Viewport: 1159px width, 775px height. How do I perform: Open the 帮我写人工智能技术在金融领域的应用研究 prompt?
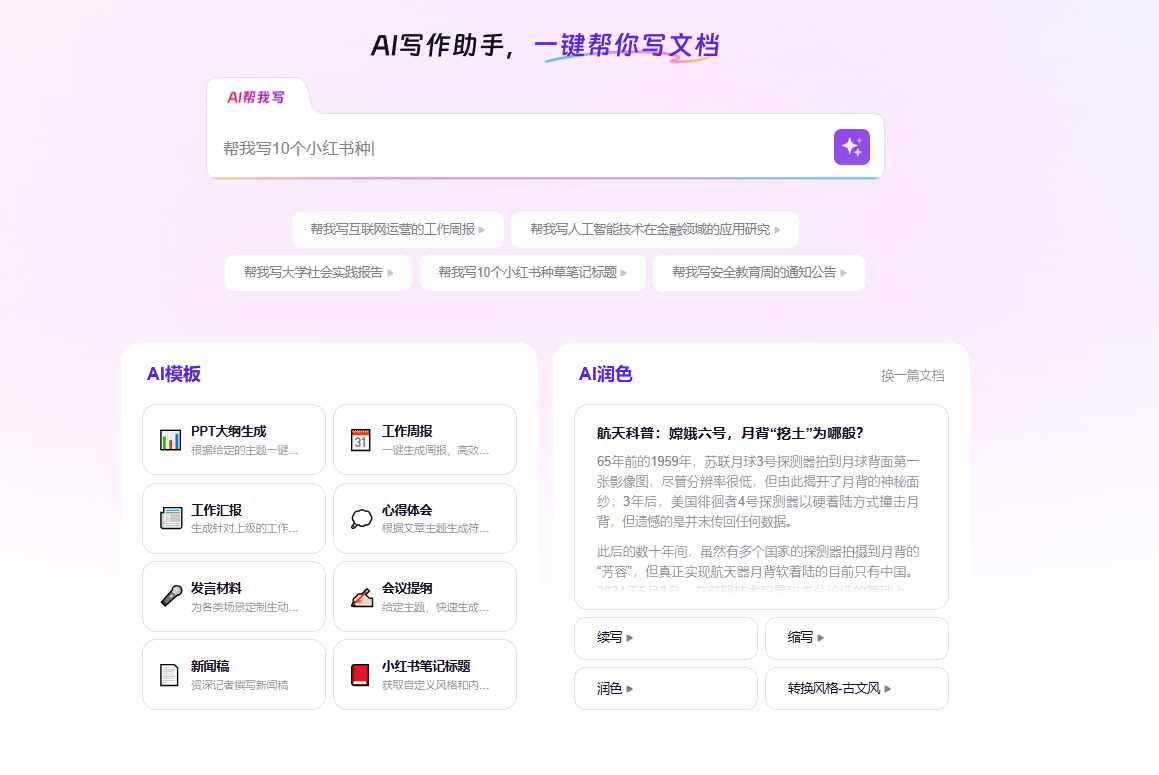pos(653,229)
